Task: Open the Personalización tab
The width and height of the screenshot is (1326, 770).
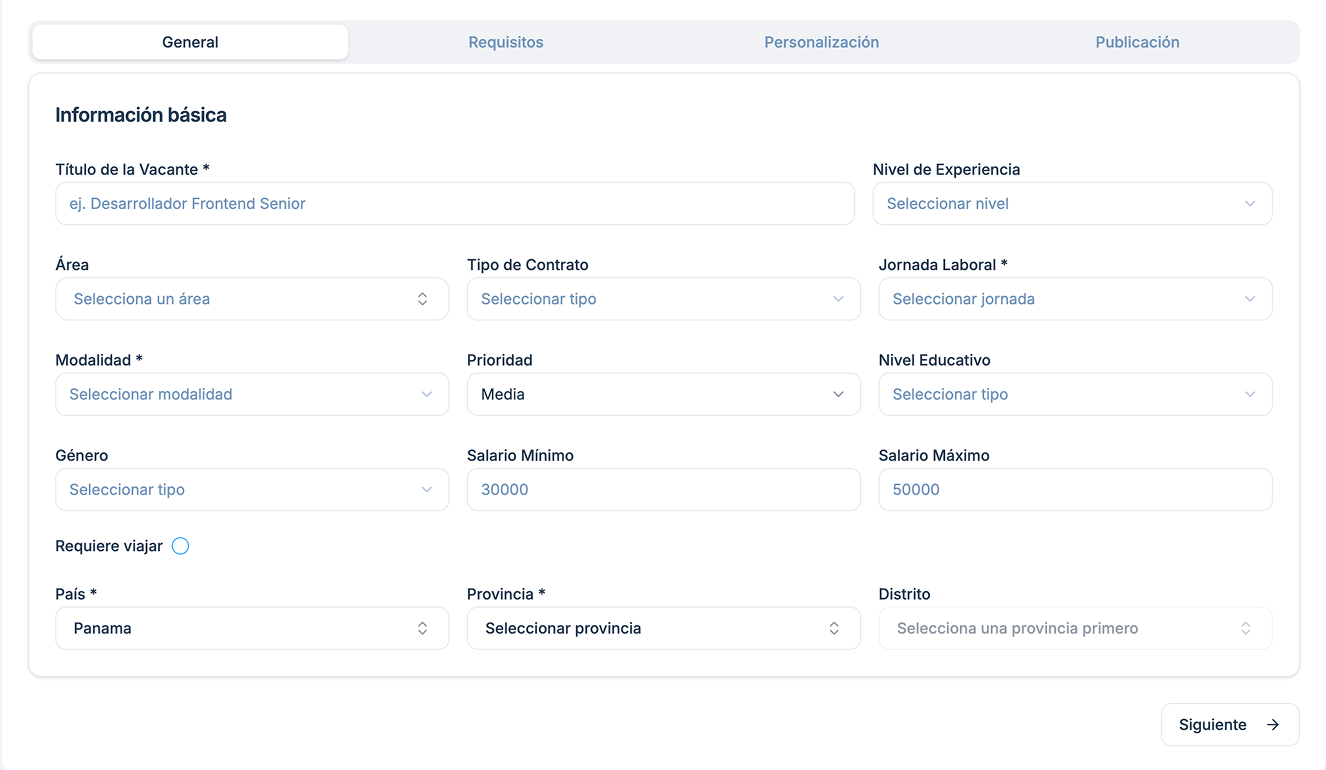Action: pos(821,42)
